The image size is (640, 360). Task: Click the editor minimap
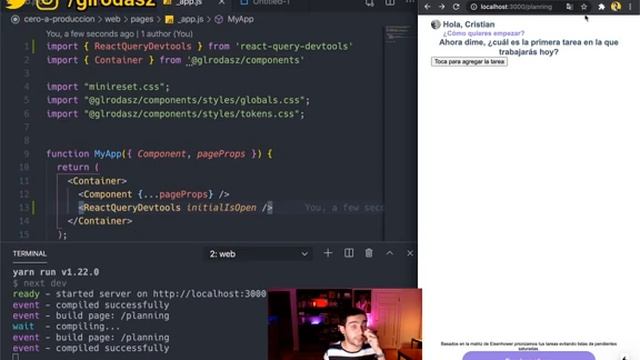[399, 34]
